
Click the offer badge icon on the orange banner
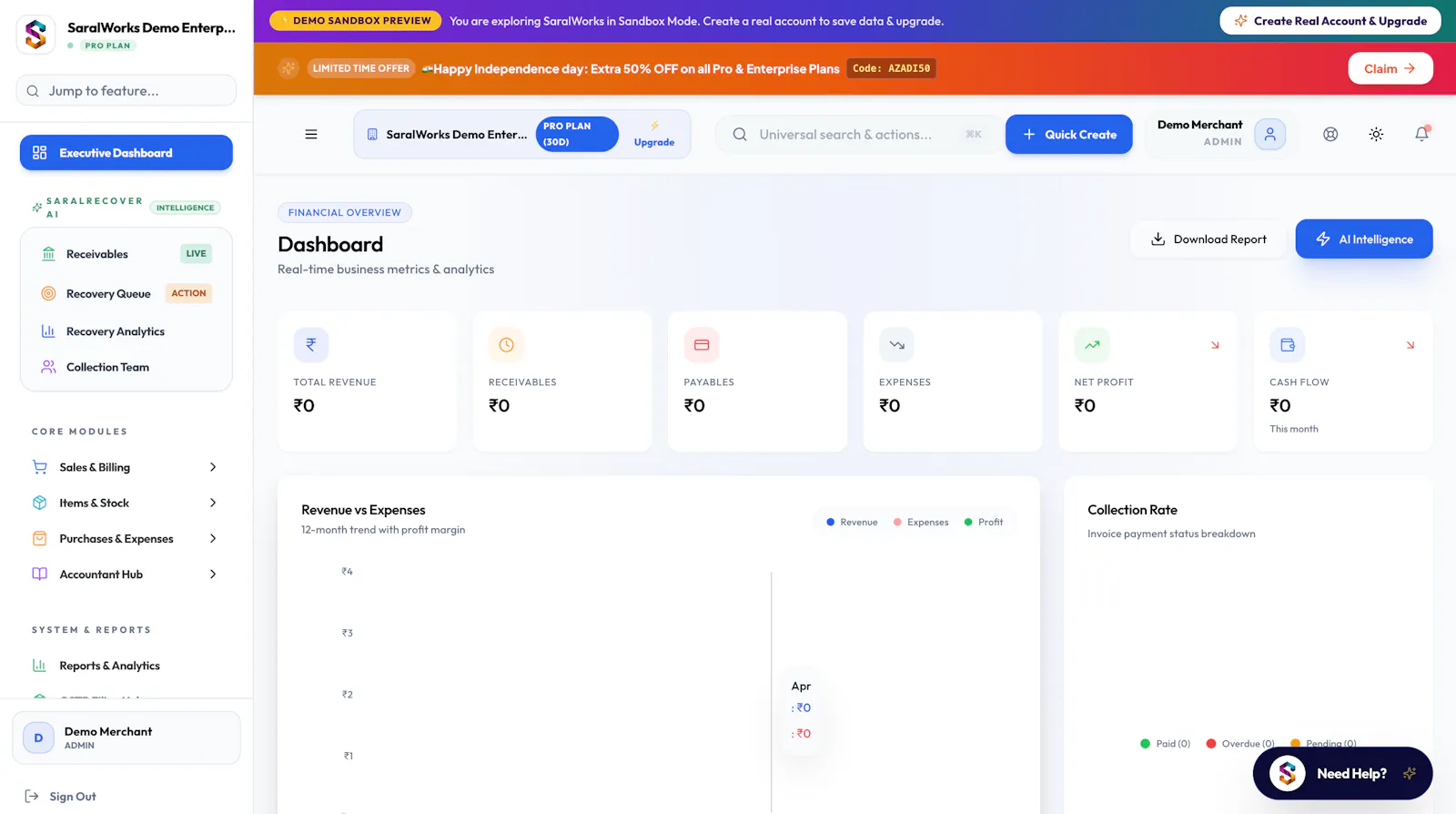pyautogui.click(x=288, y=68)
